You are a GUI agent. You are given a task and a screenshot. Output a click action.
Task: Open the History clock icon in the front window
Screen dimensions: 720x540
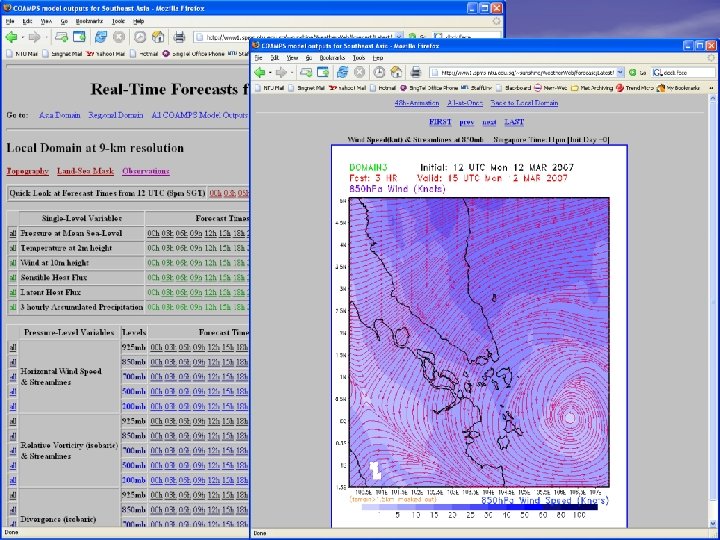tap(377, 73)
